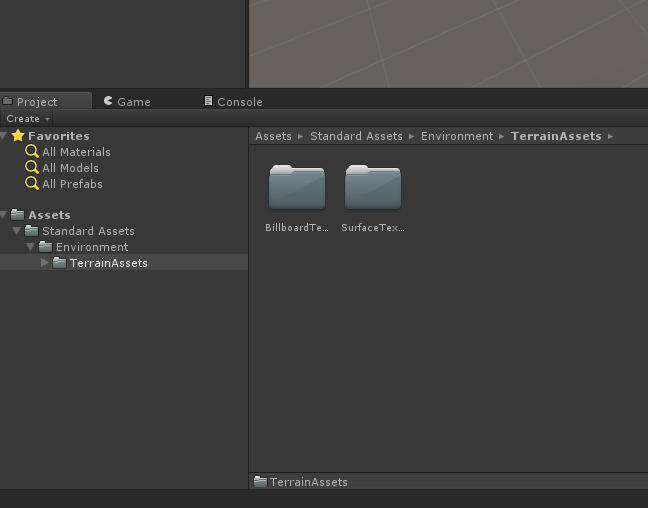This screenshot has height=508, width=648.
Task: Click magnifier icon beside All Prefabs
Action: (x=31, y=183)
